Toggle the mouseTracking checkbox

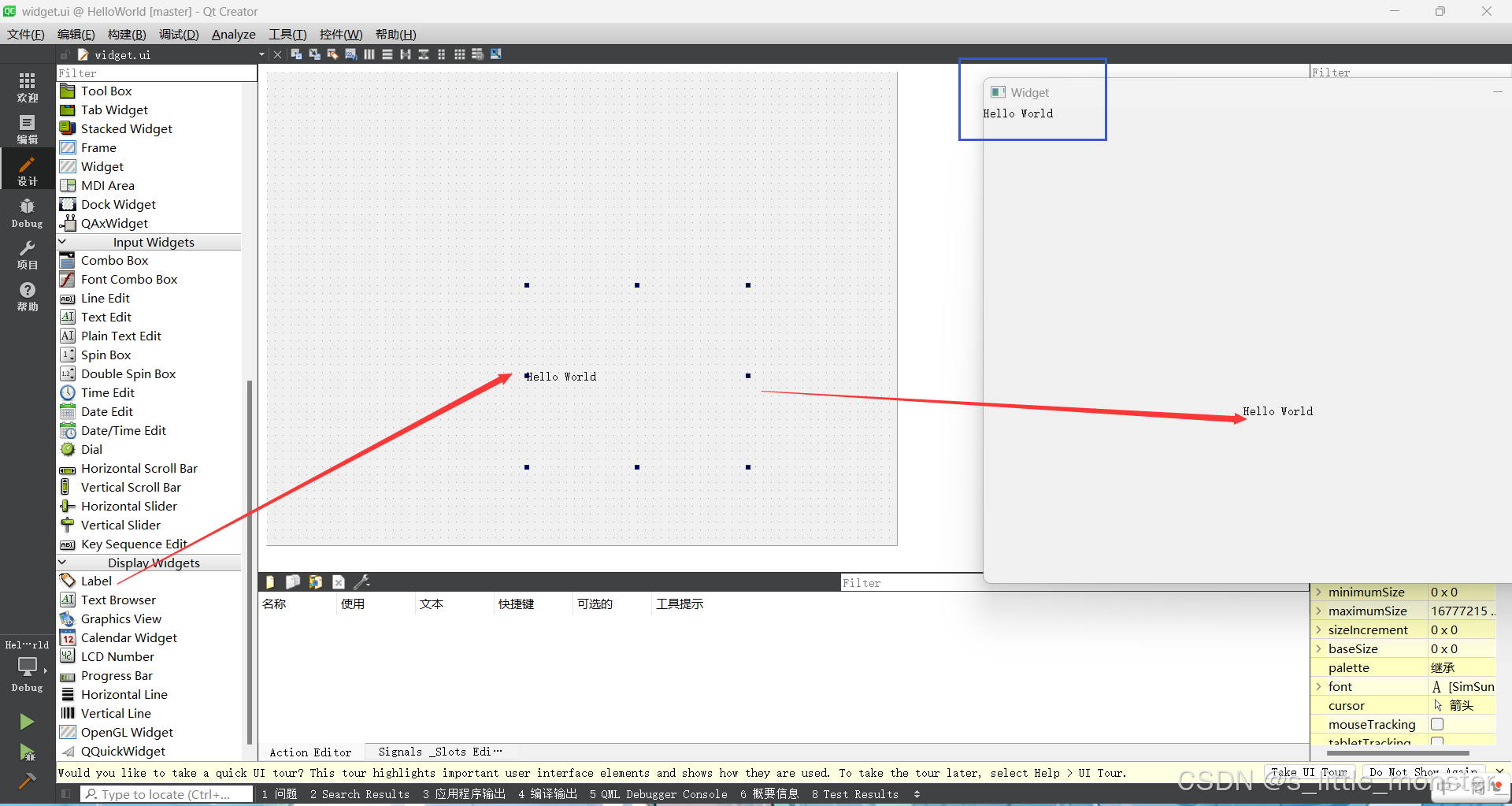[x=1437, y=724]
